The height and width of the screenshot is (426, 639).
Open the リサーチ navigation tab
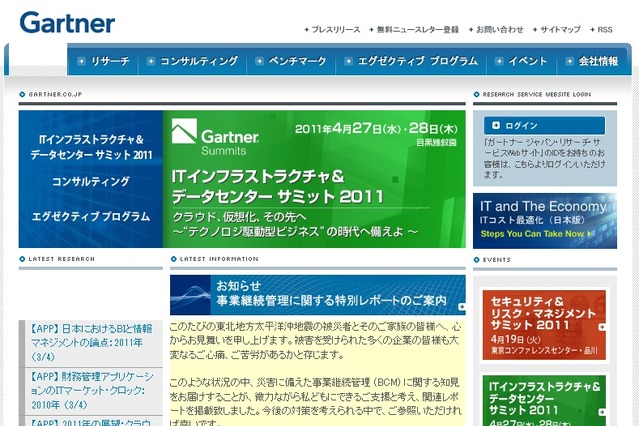tap(104, 61)
